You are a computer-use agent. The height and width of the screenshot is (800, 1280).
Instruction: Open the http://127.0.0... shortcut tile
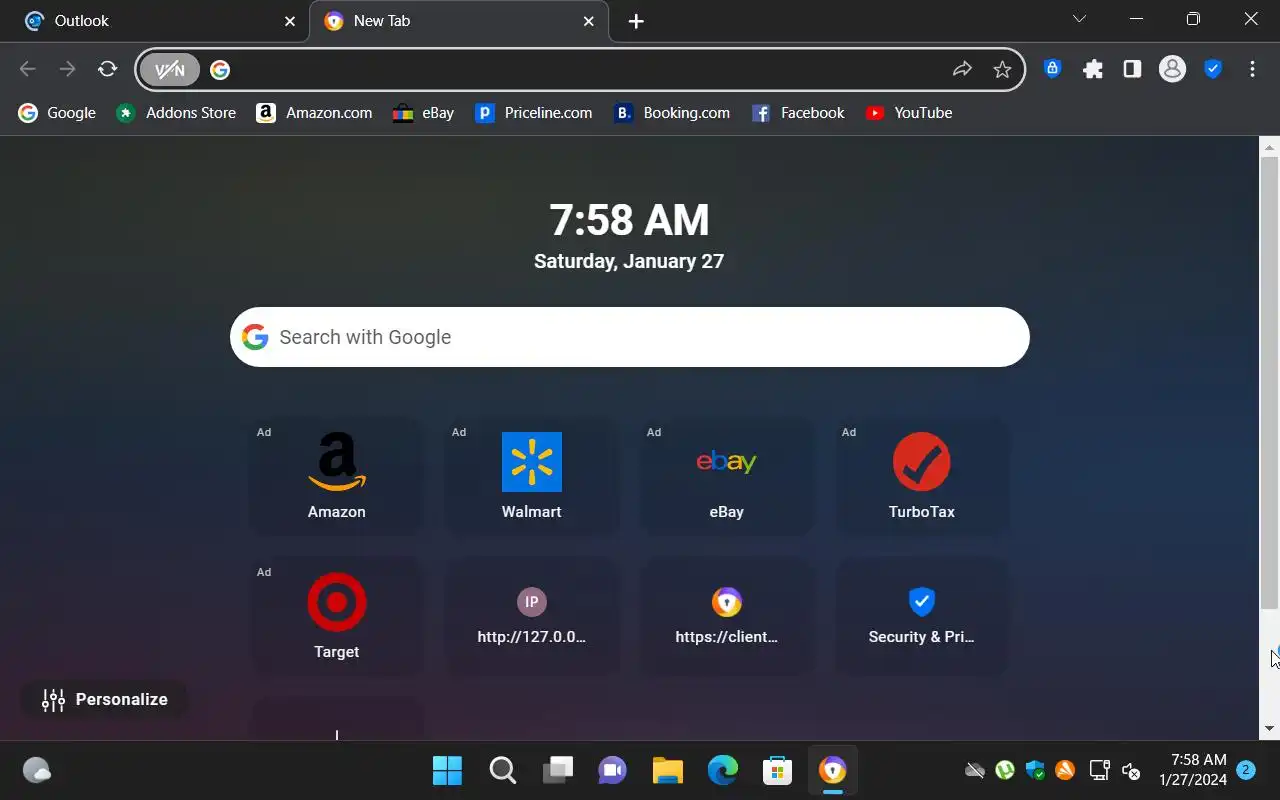tap(532, 616)
